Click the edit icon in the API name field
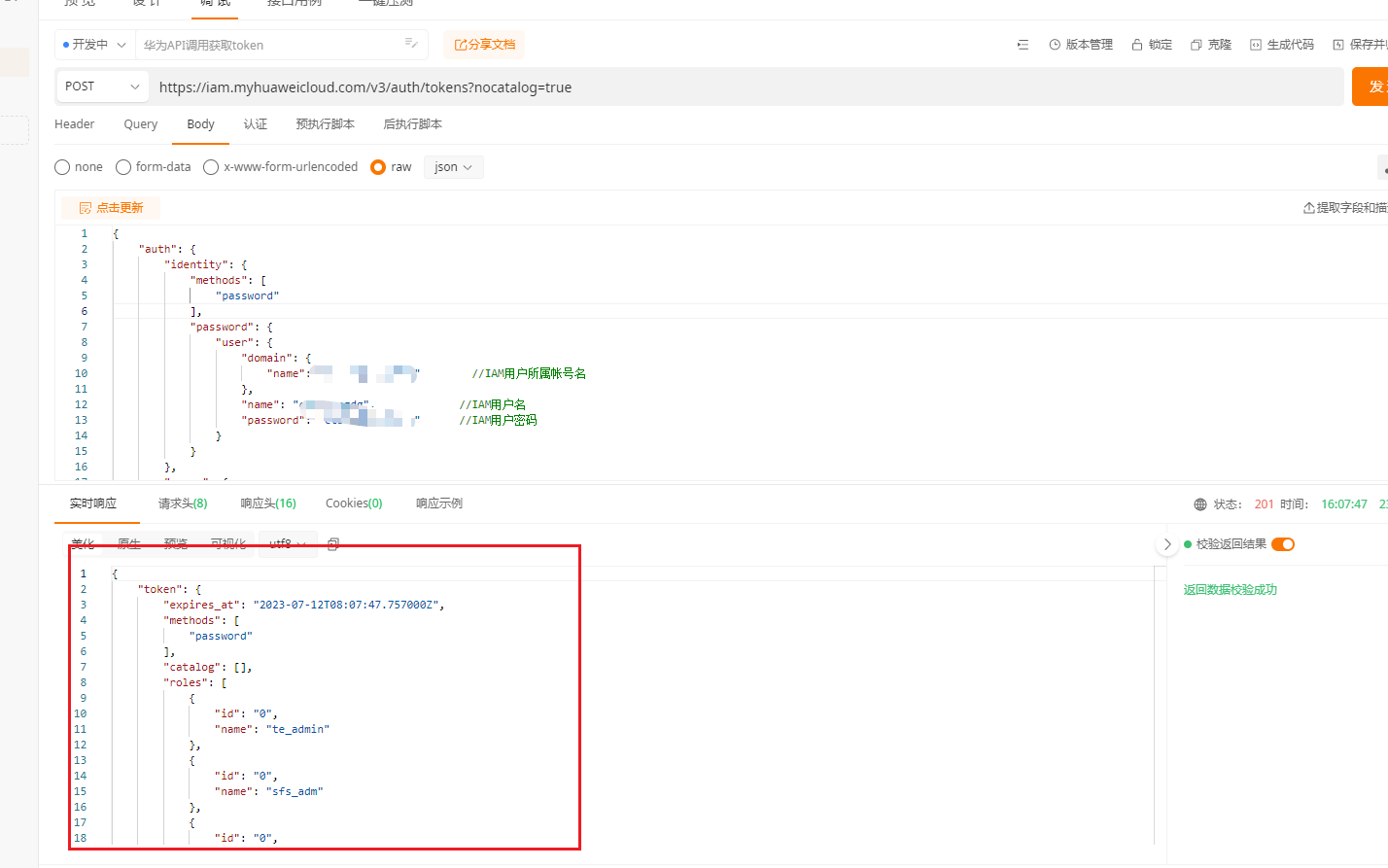Viewport: 1388px width, 868px height. (x=411, y=43)
